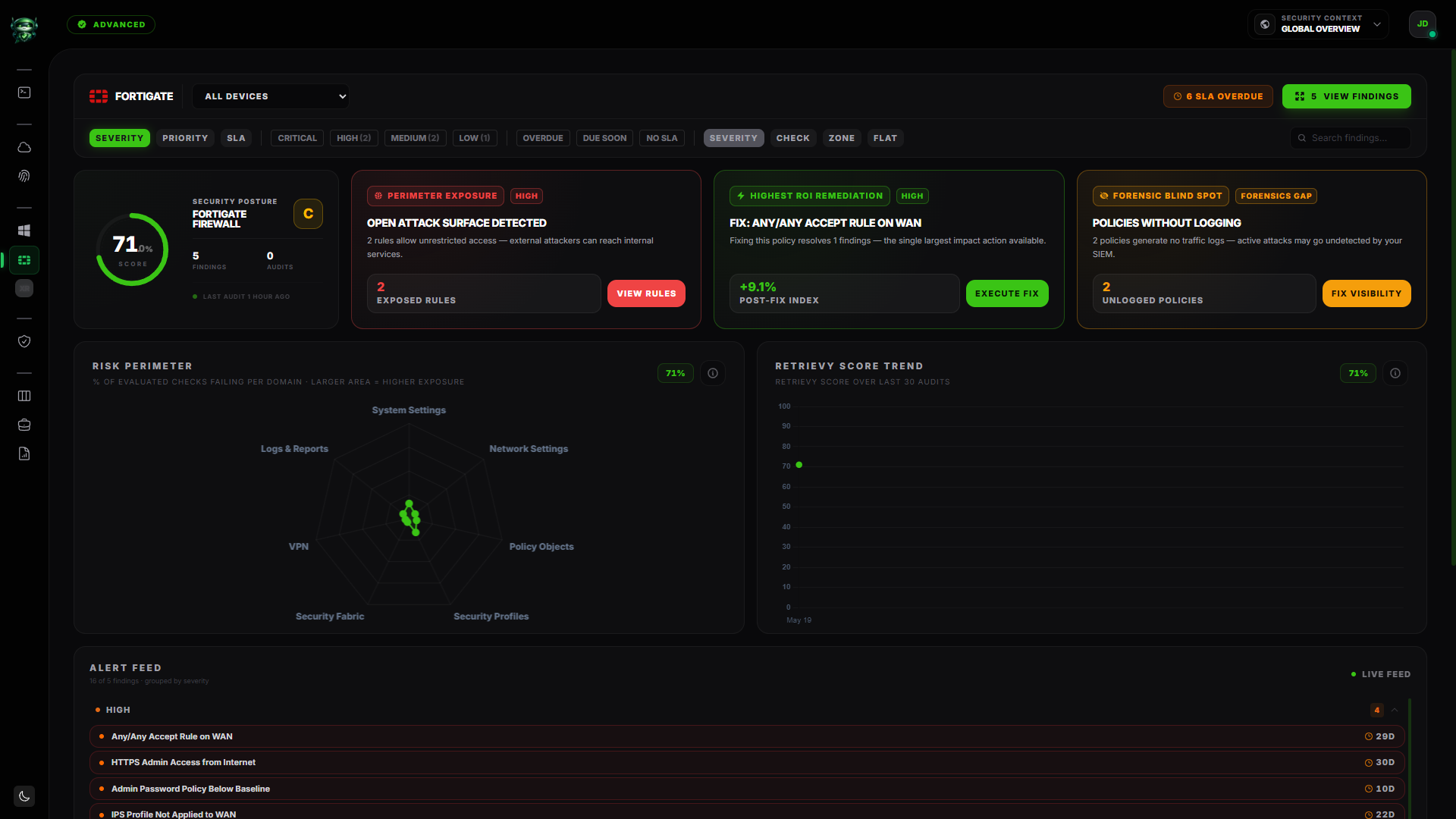Sort findings by Priority
The width and height of the screenshot is (1456, 819).
click(185, 138)
